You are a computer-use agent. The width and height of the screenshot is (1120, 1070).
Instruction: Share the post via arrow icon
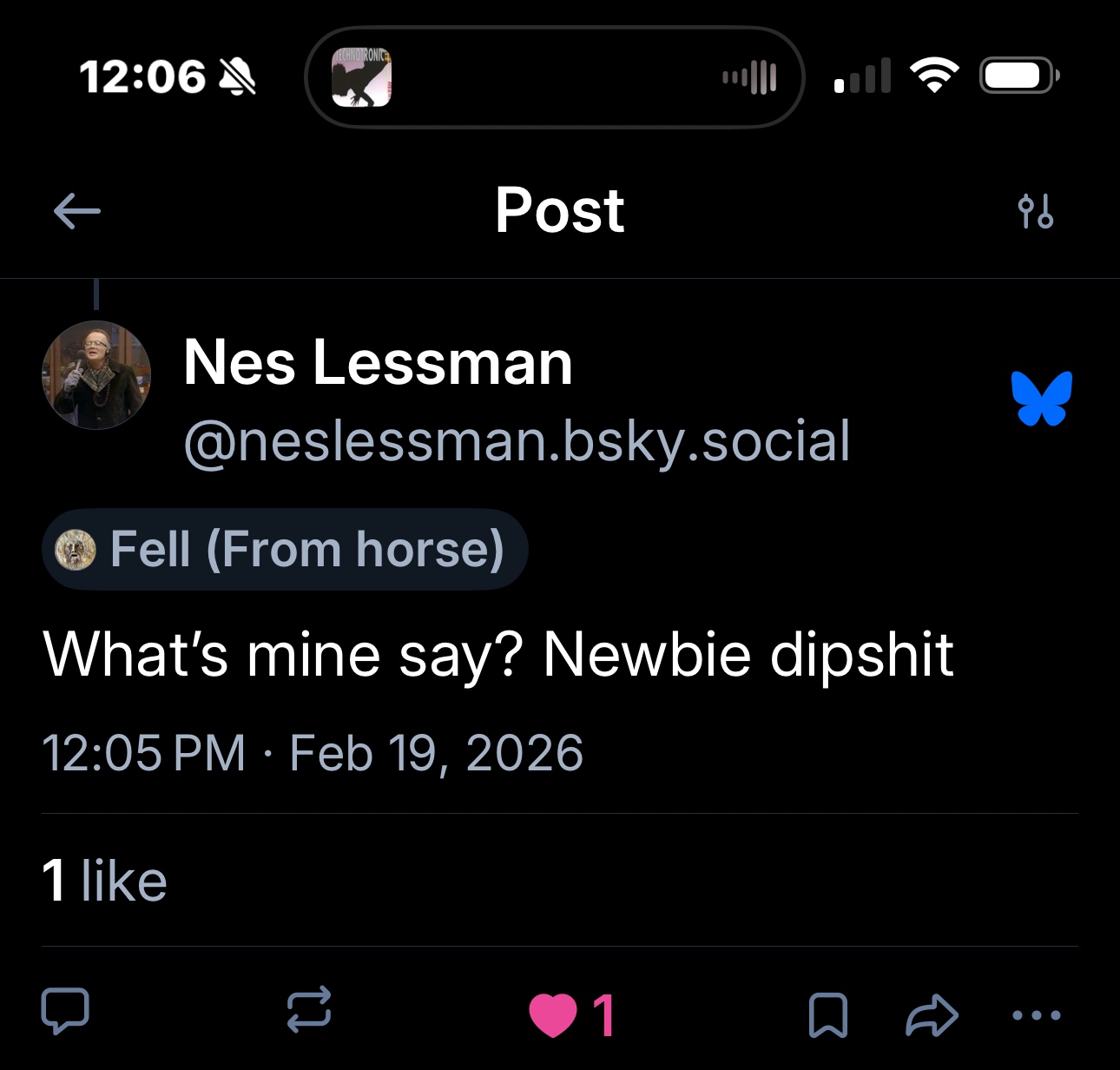[x=932, y=1015]
